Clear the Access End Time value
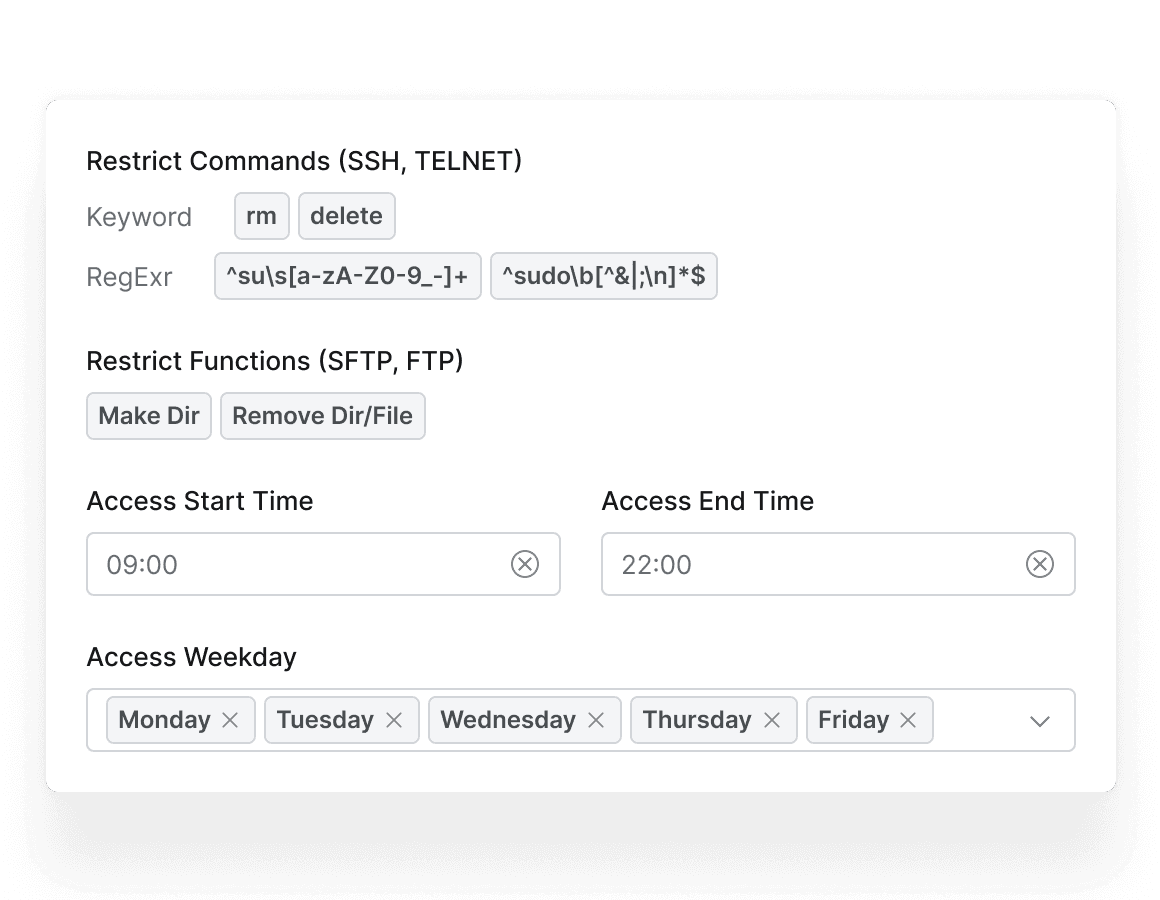This screenshot has height=900, width=1160. pos(1040,565)
